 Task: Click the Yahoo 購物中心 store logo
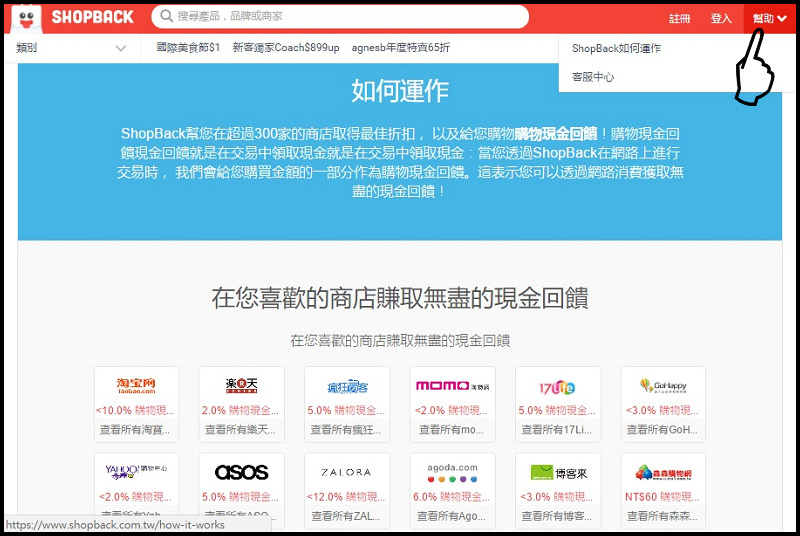tap(136, 472)
